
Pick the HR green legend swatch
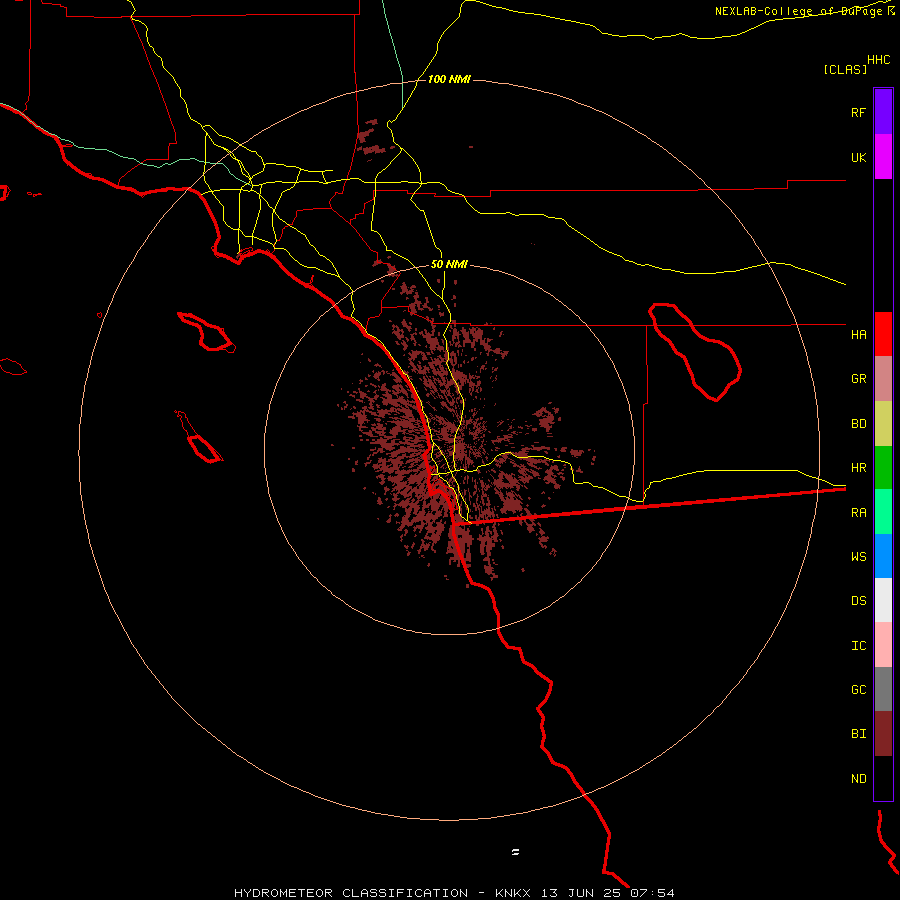click(883, 468)
